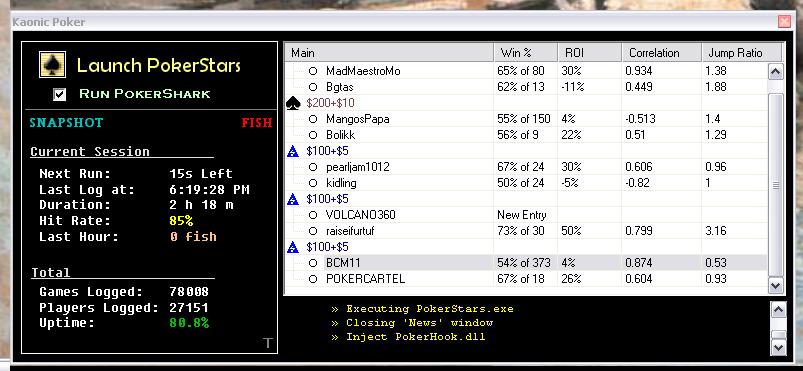Click table scrollbar down arrow
The height and width of the screenshot is (371, 803).
[x=776, y=285]
